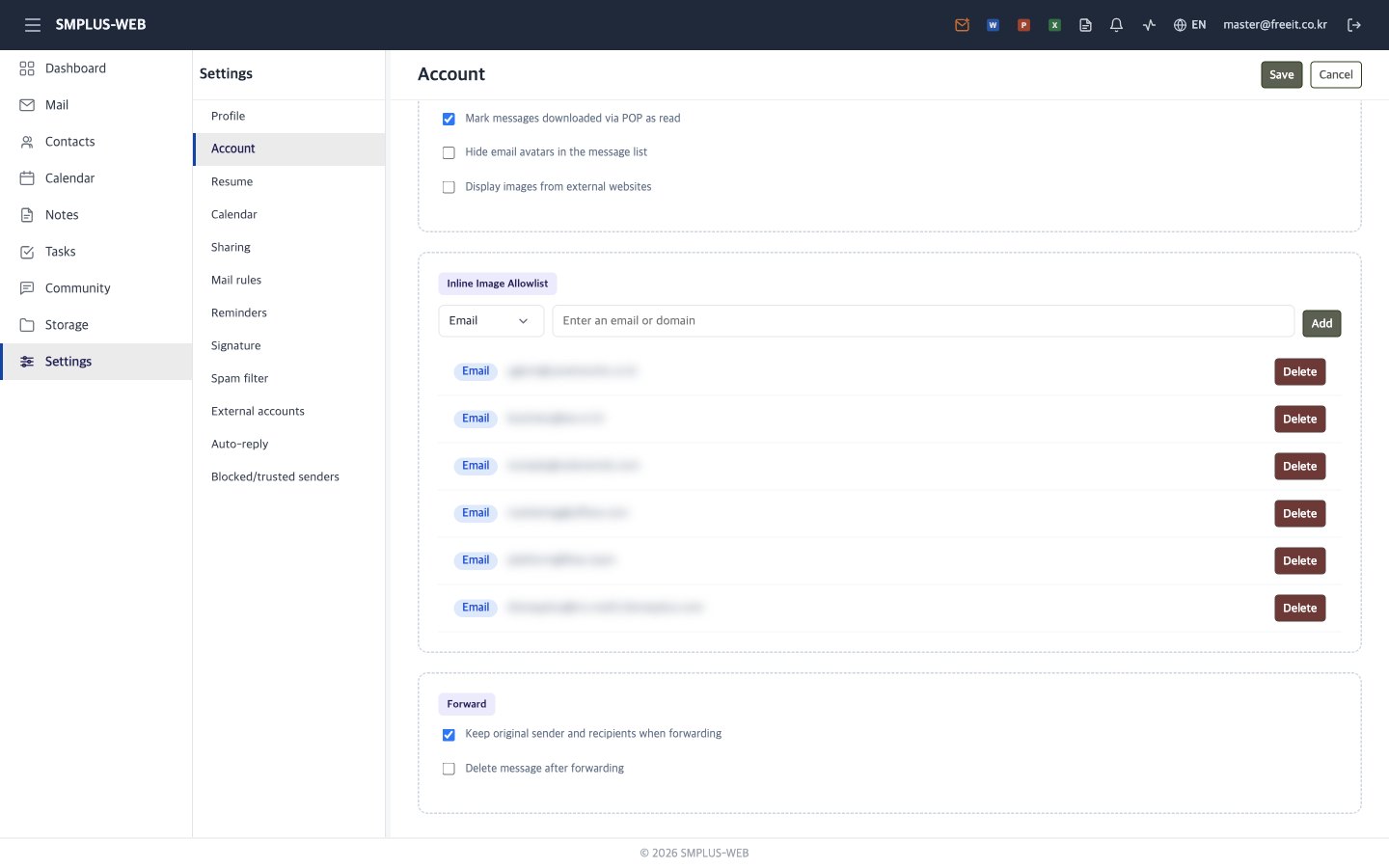Open Profile settings
The height and width of the screenshot is (868, 1389).
pos(289,116)
